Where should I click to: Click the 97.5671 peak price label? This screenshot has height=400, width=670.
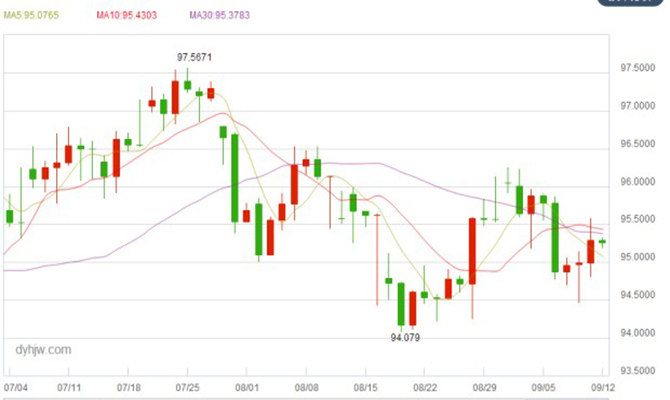194,59
